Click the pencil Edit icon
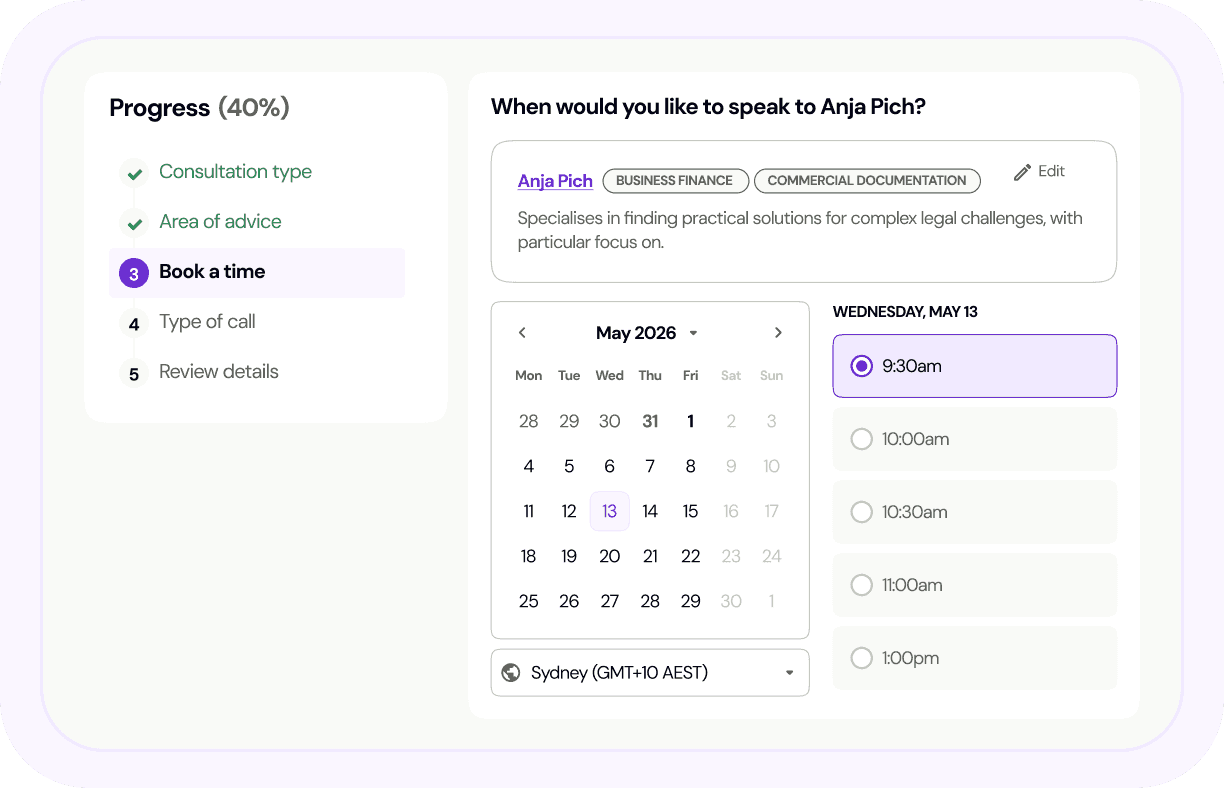 pos(1022,172)
